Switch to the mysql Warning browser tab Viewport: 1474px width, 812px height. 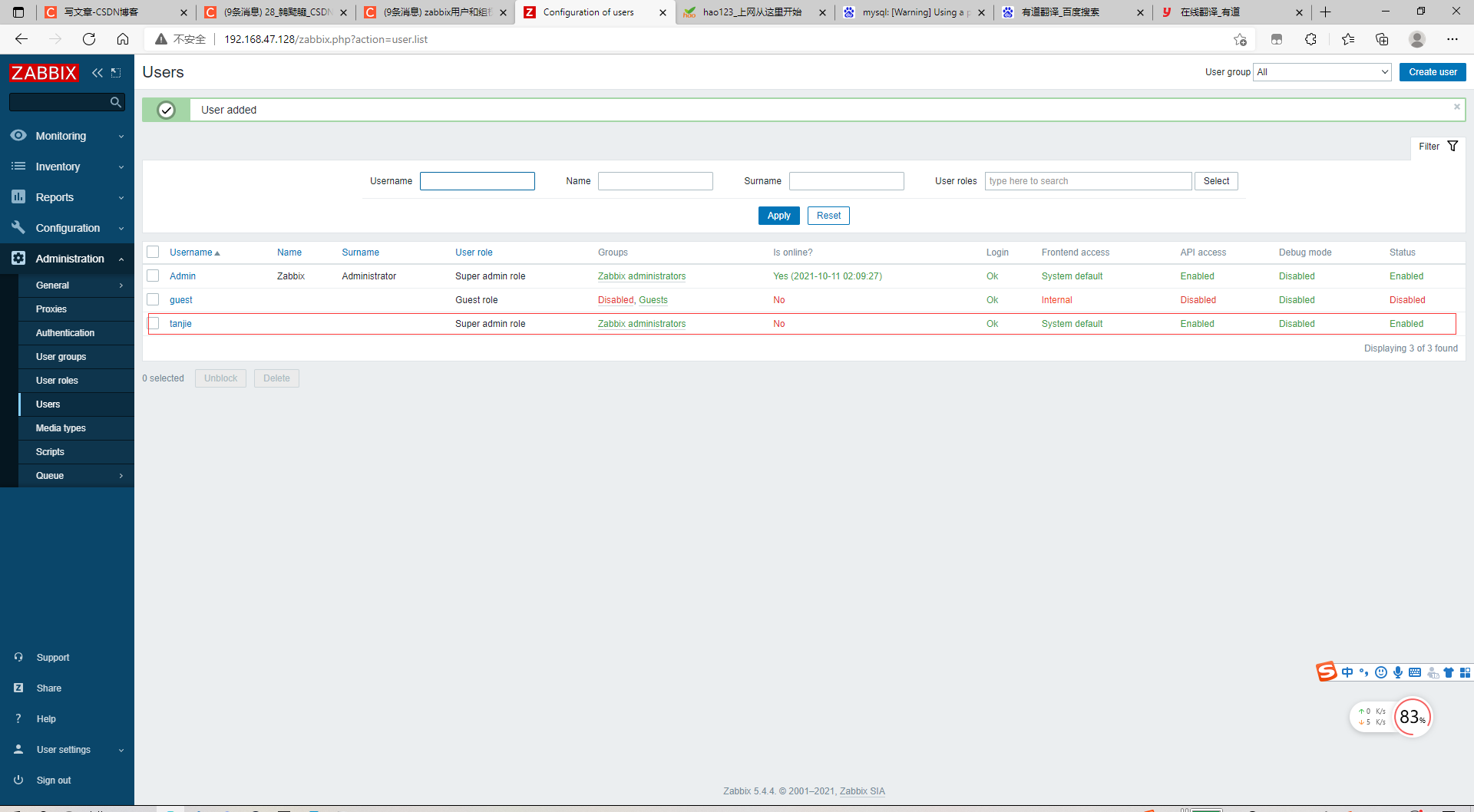[914, 12]
